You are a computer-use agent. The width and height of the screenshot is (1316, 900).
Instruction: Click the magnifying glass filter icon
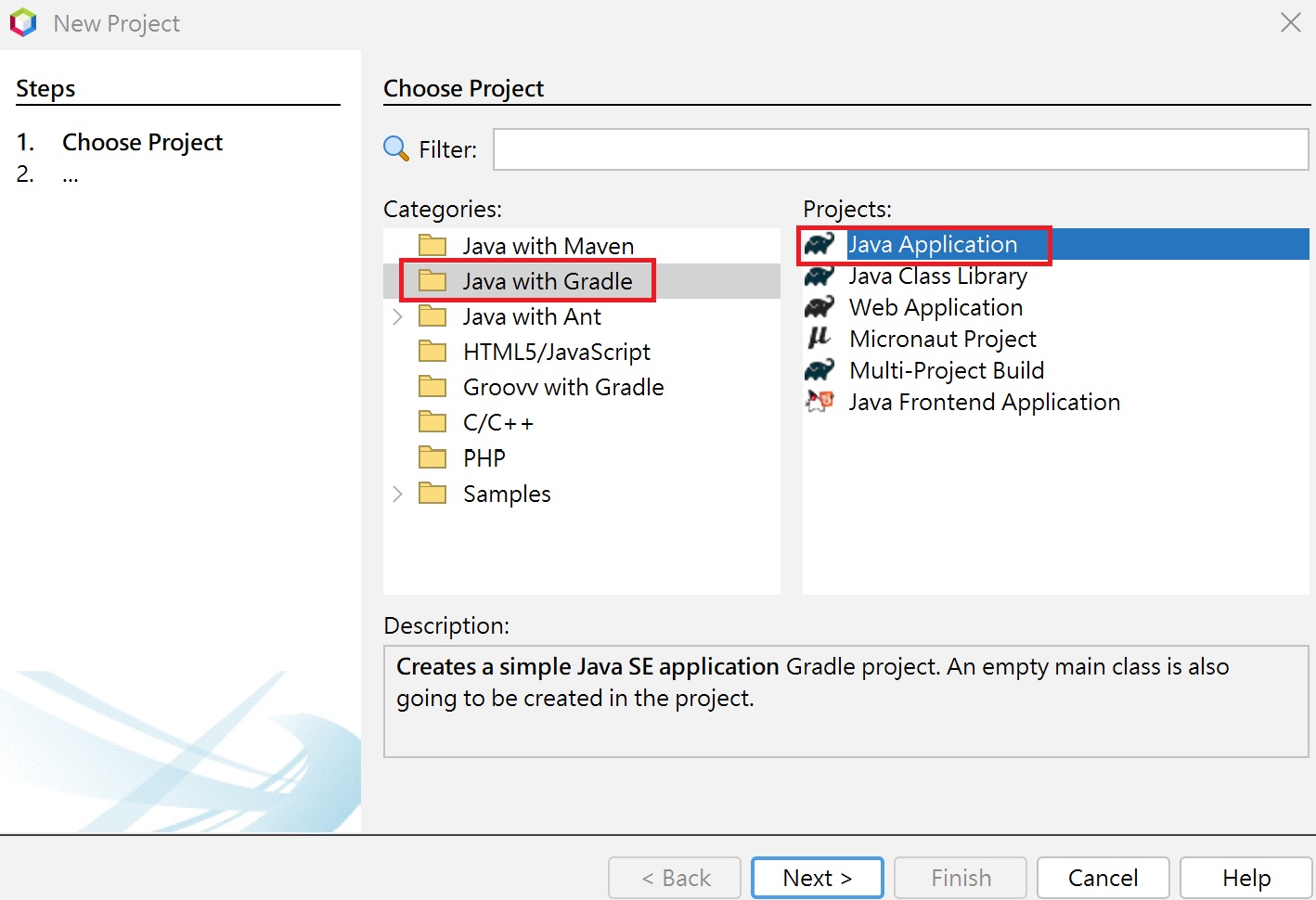396,148
